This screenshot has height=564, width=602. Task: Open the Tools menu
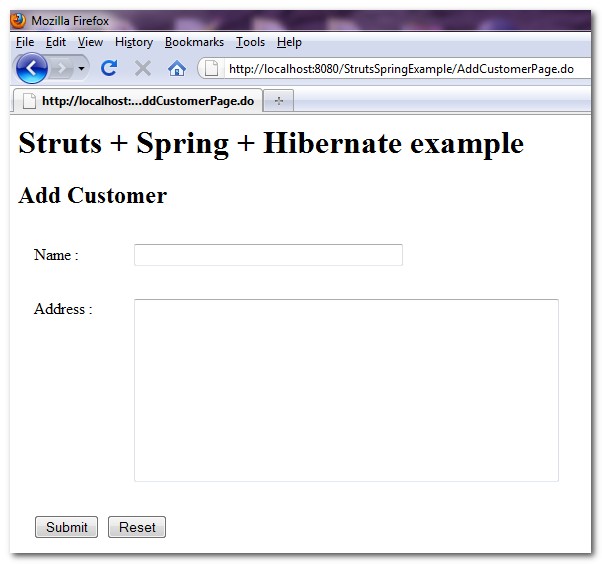click(250, 42)
